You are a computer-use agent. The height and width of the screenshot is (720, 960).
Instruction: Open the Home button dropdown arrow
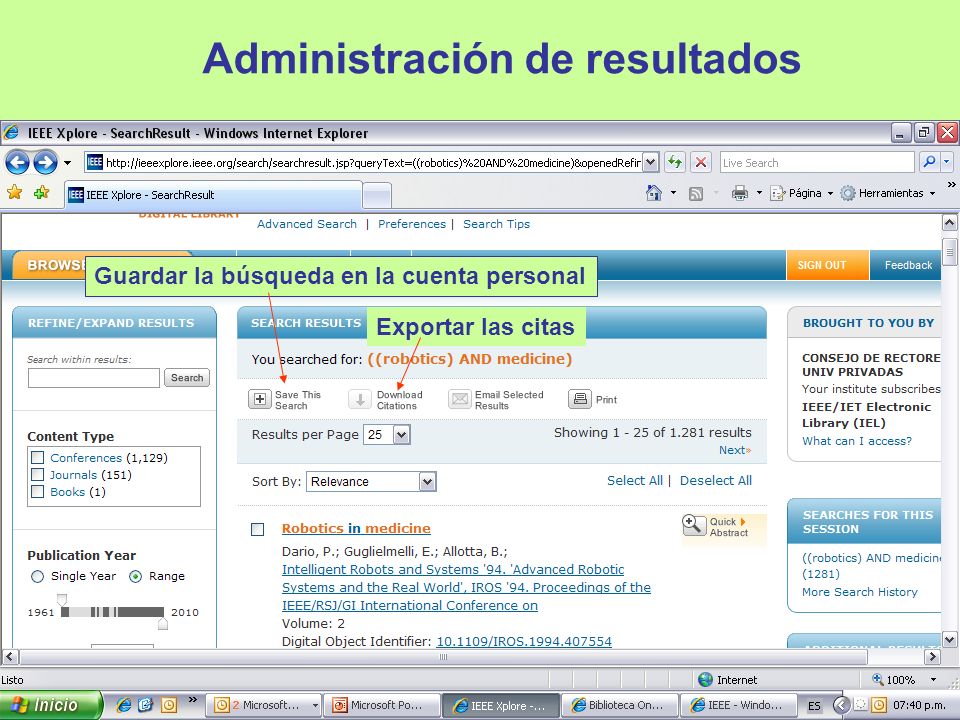(x=673, y=193)
